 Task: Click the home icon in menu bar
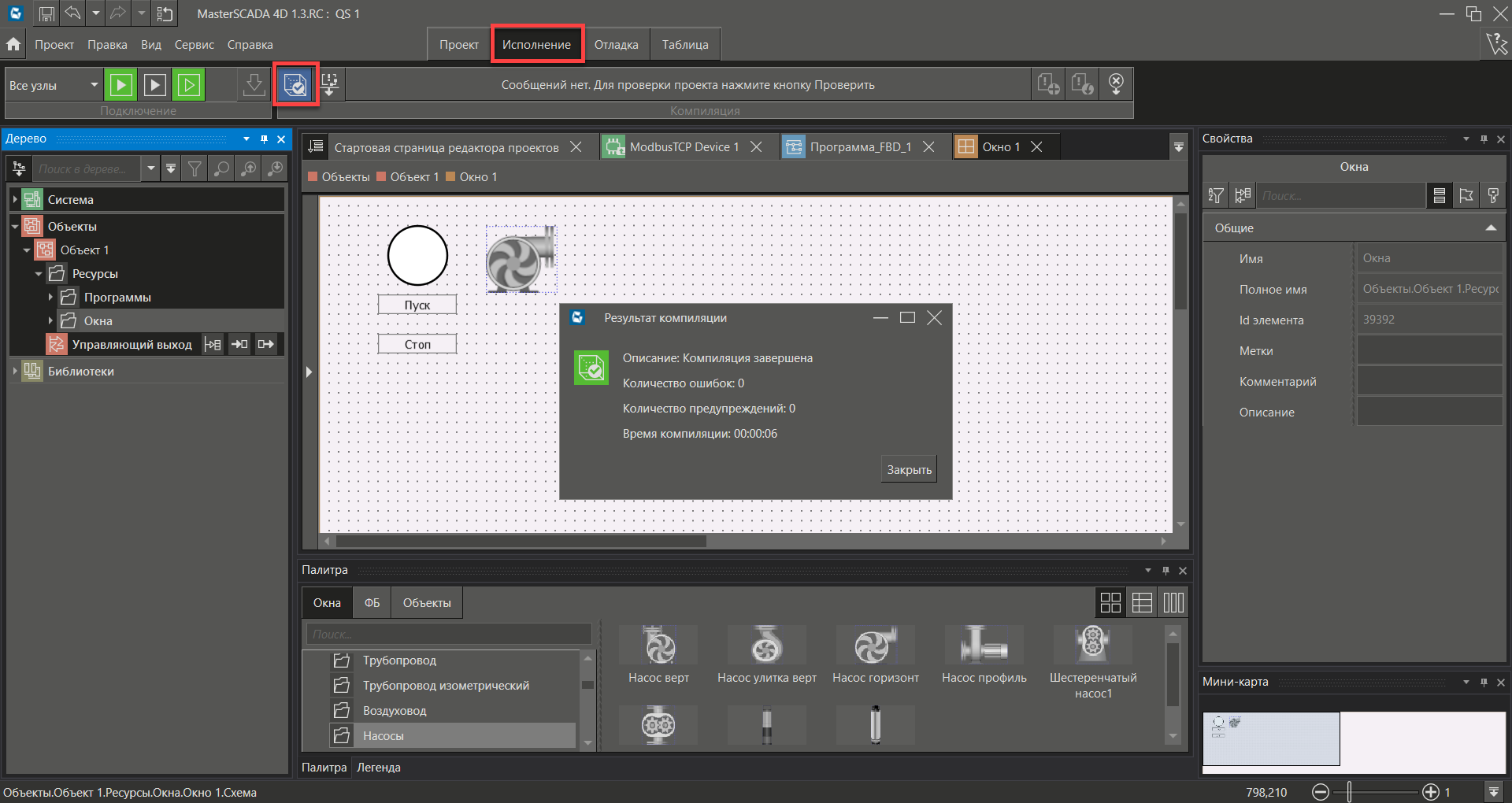pos(13,45)
